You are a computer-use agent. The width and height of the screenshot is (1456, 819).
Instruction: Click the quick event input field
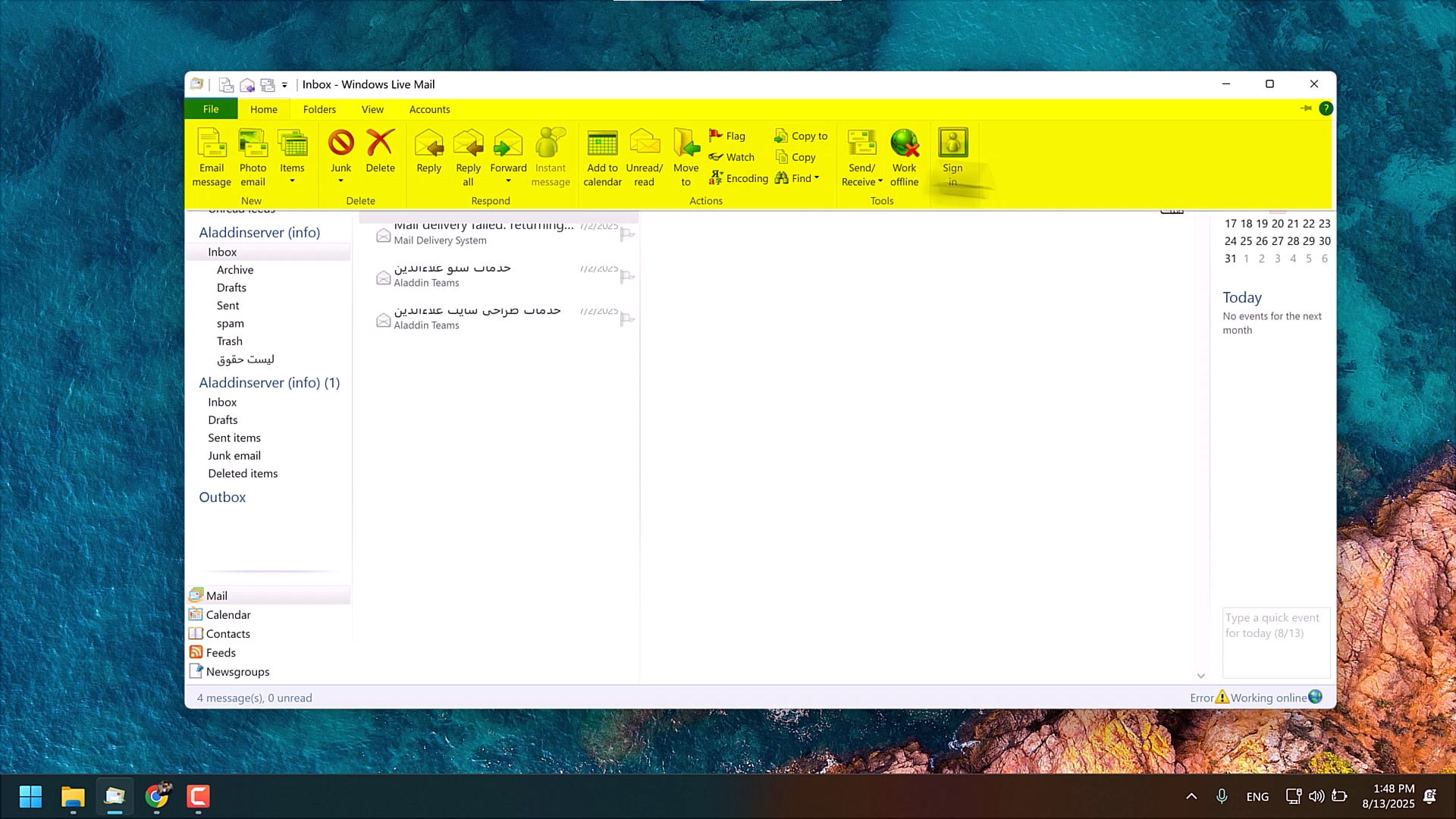point(1276,642)
